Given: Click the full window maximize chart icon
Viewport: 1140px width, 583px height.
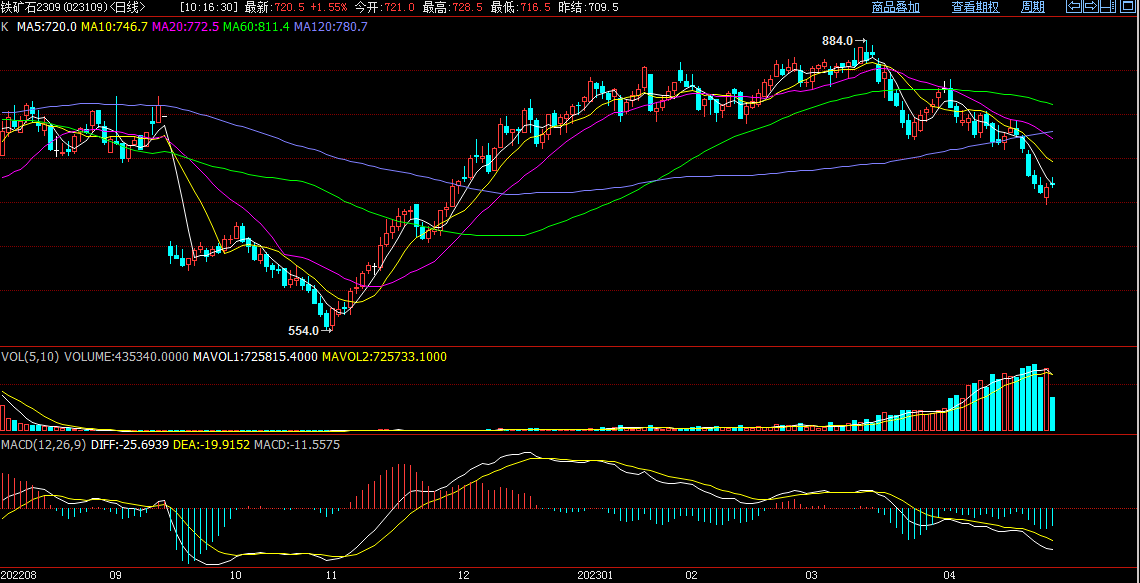Looking at the screenshot, I should tap(1128, 6).
